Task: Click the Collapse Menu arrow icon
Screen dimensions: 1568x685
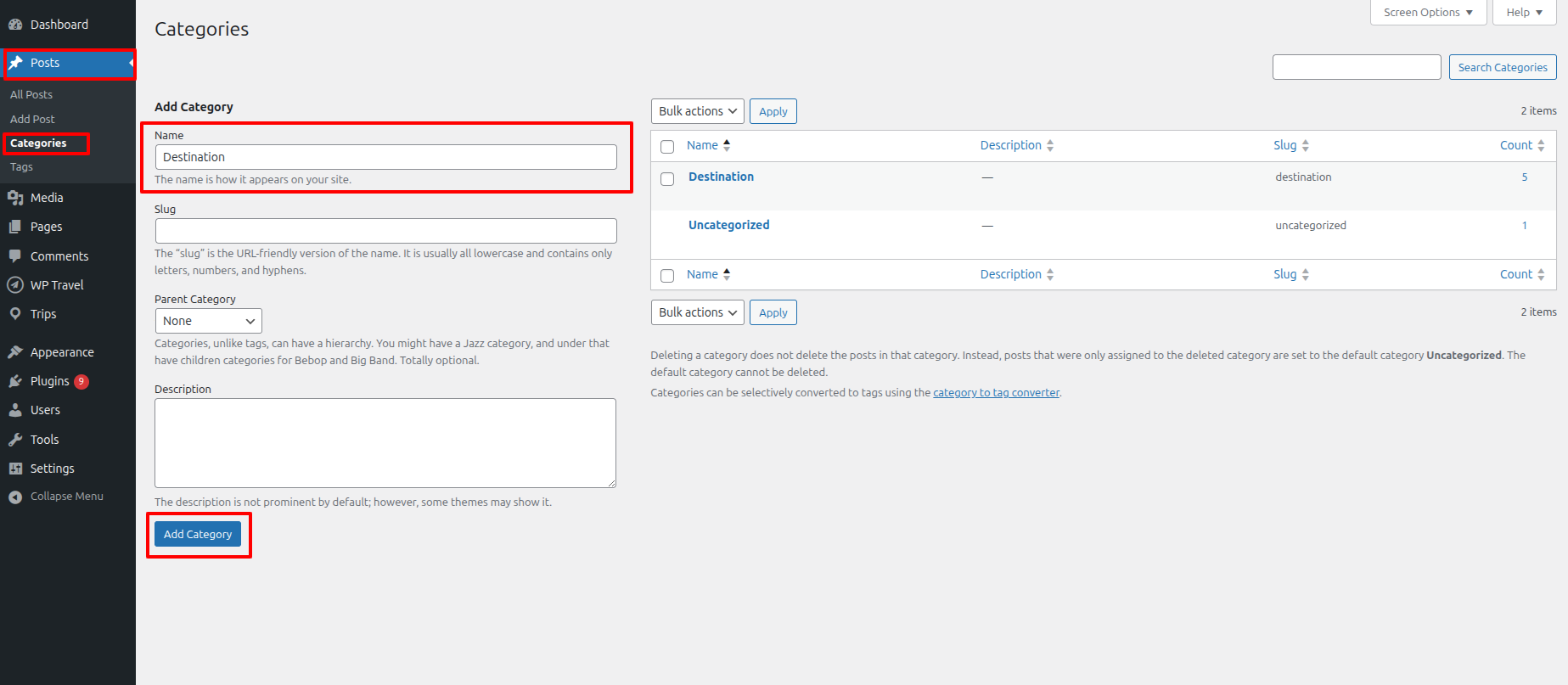Action: point(15,497)
